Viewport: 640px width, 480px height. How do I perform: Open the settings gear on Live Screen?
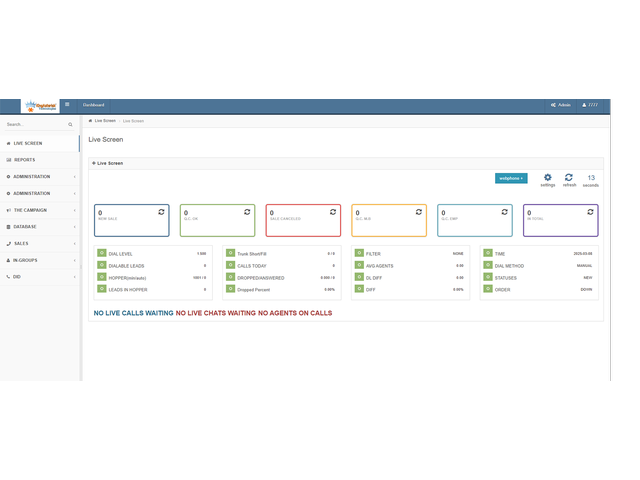(x=547, y=178)
